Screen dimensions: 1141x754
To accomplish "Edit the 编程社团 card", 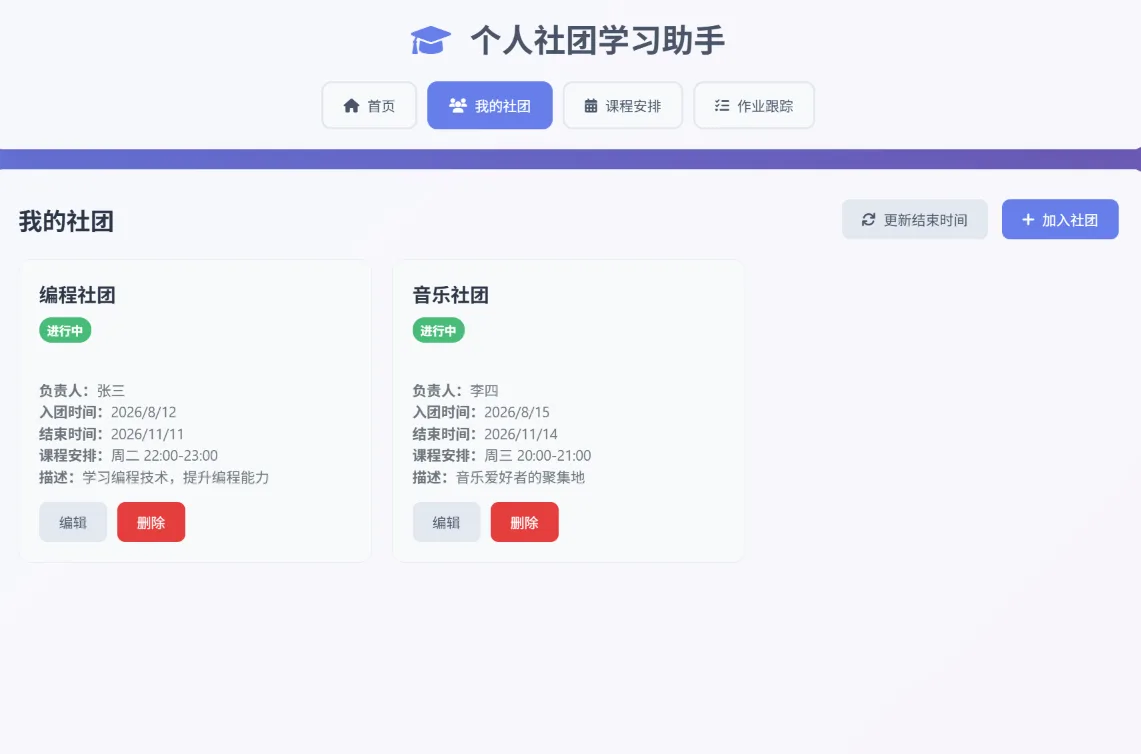I will click(x=73, y=522).
